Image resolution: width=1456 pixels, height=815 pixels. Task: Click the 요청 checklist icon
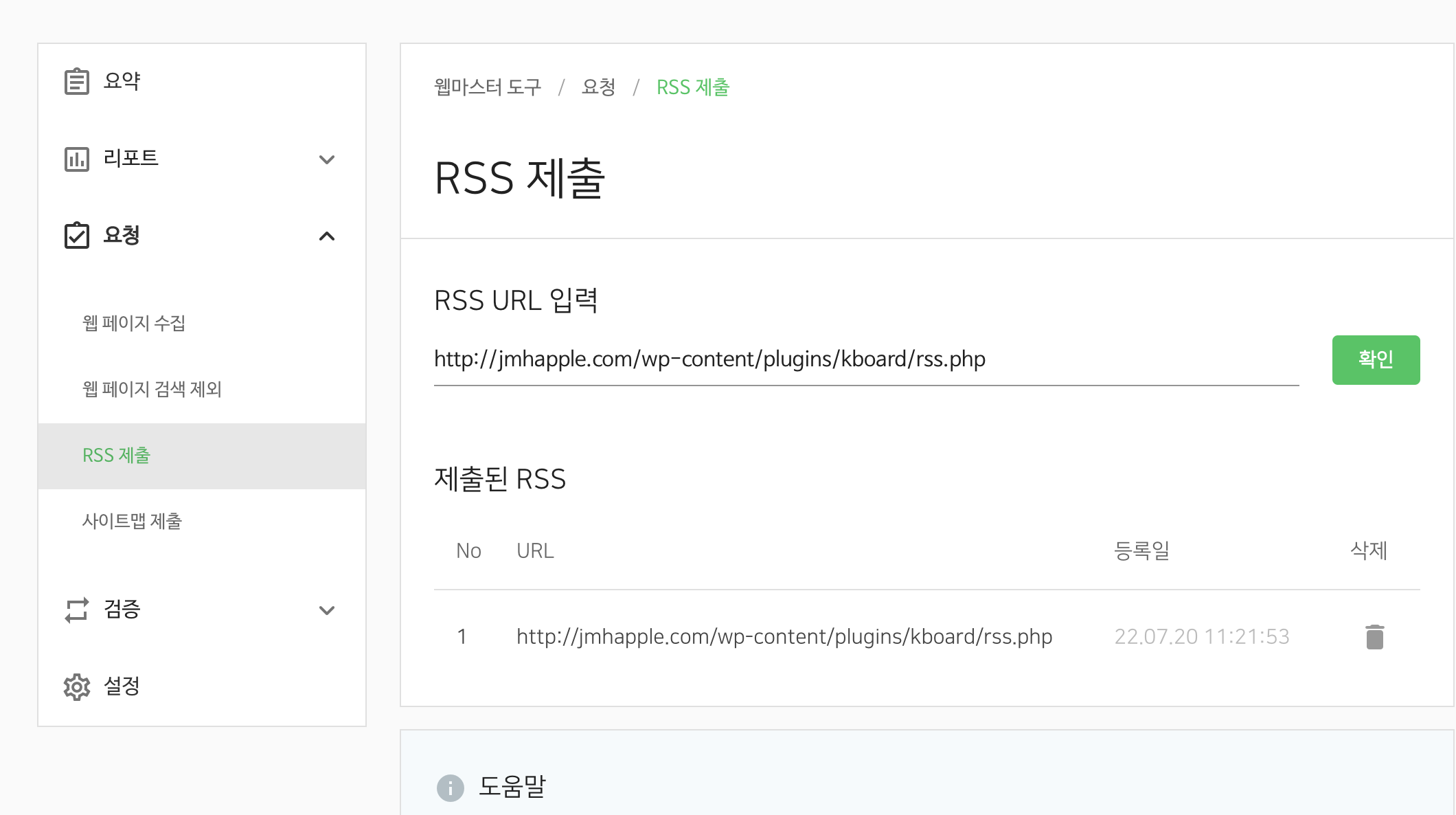pyautogui.click(x=76, y=236)
